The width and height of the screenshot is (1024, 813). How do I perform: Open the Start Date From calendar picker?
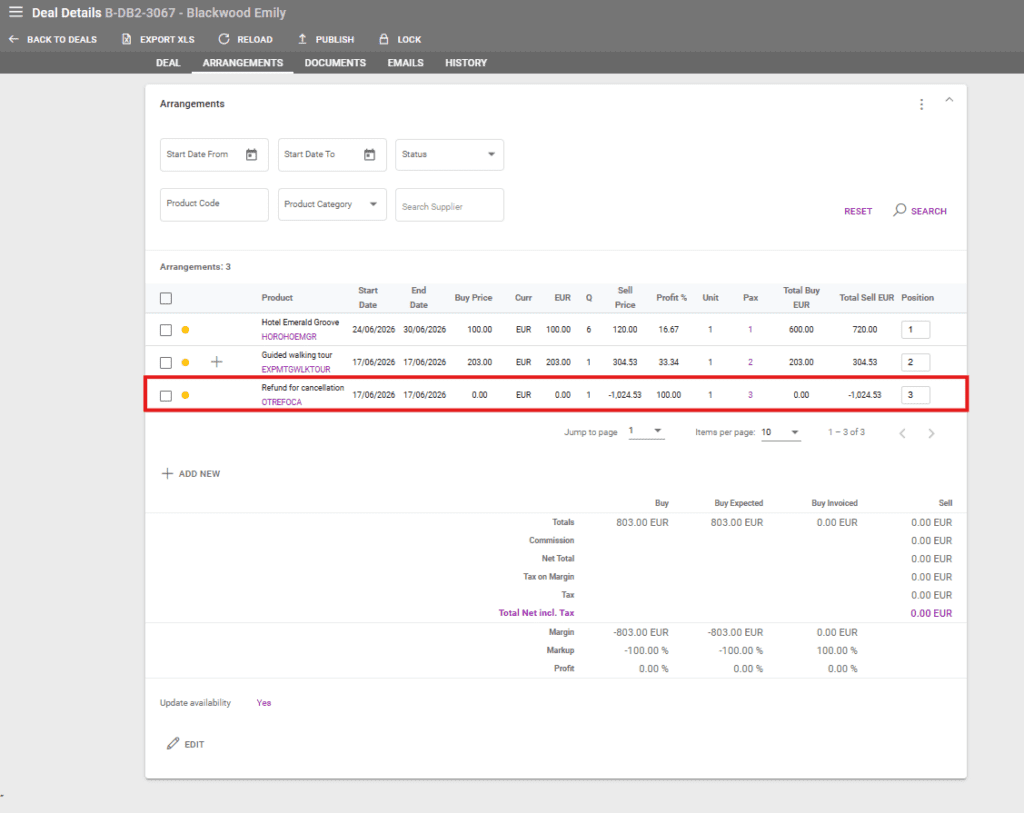tap(252, 155)
